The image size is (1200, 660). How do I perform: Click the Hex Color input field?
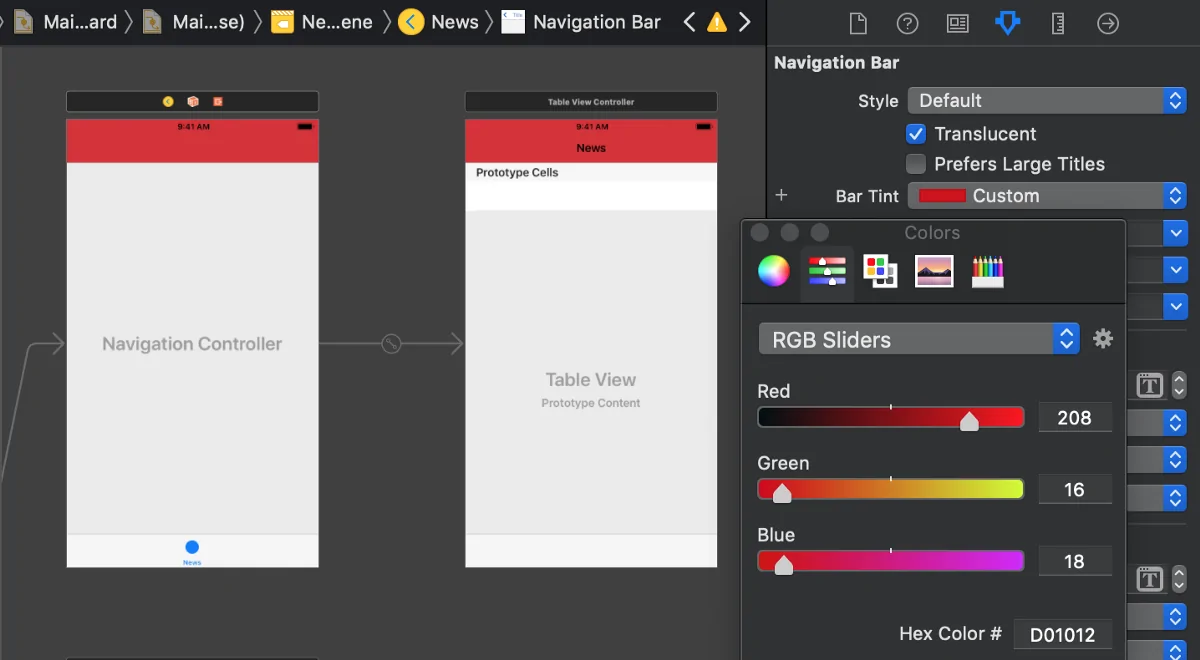point(1062,634)
